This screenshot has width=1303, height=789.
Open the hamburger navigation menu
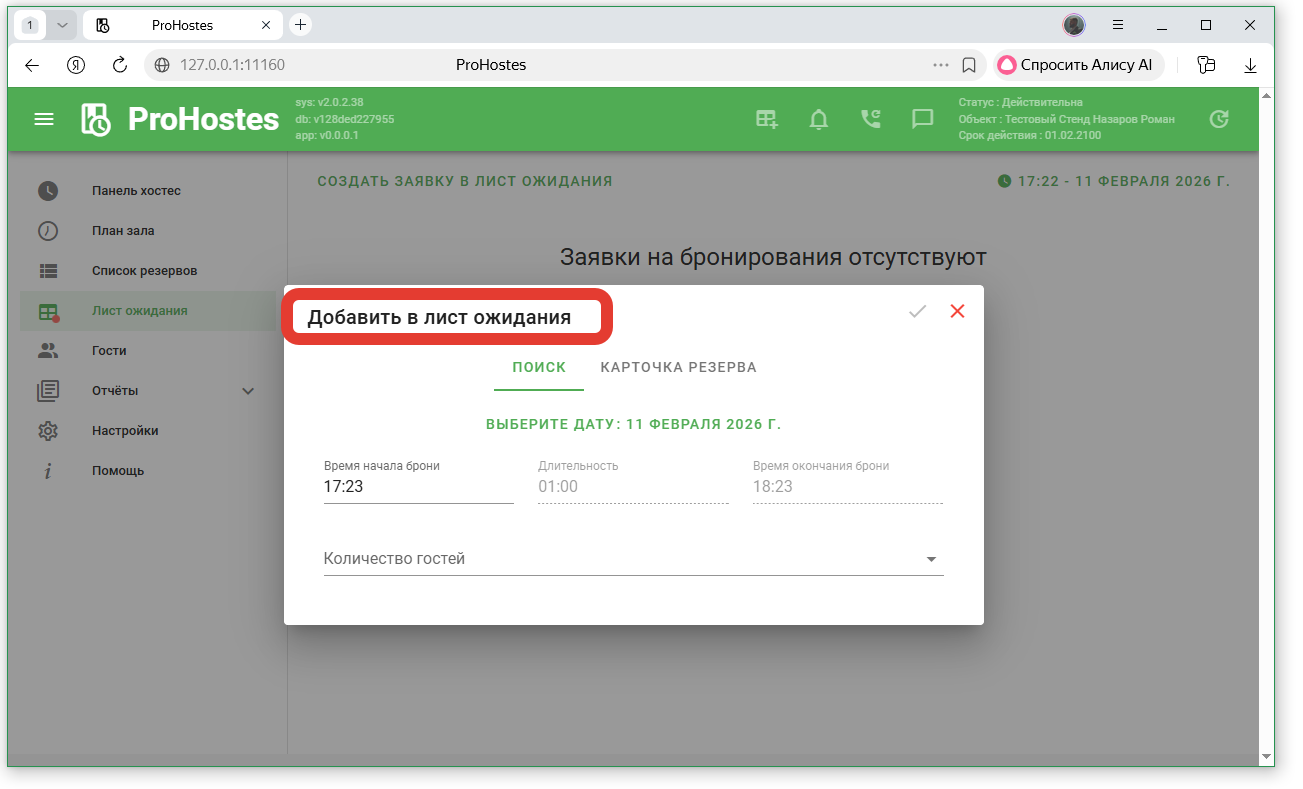(44, 119)
